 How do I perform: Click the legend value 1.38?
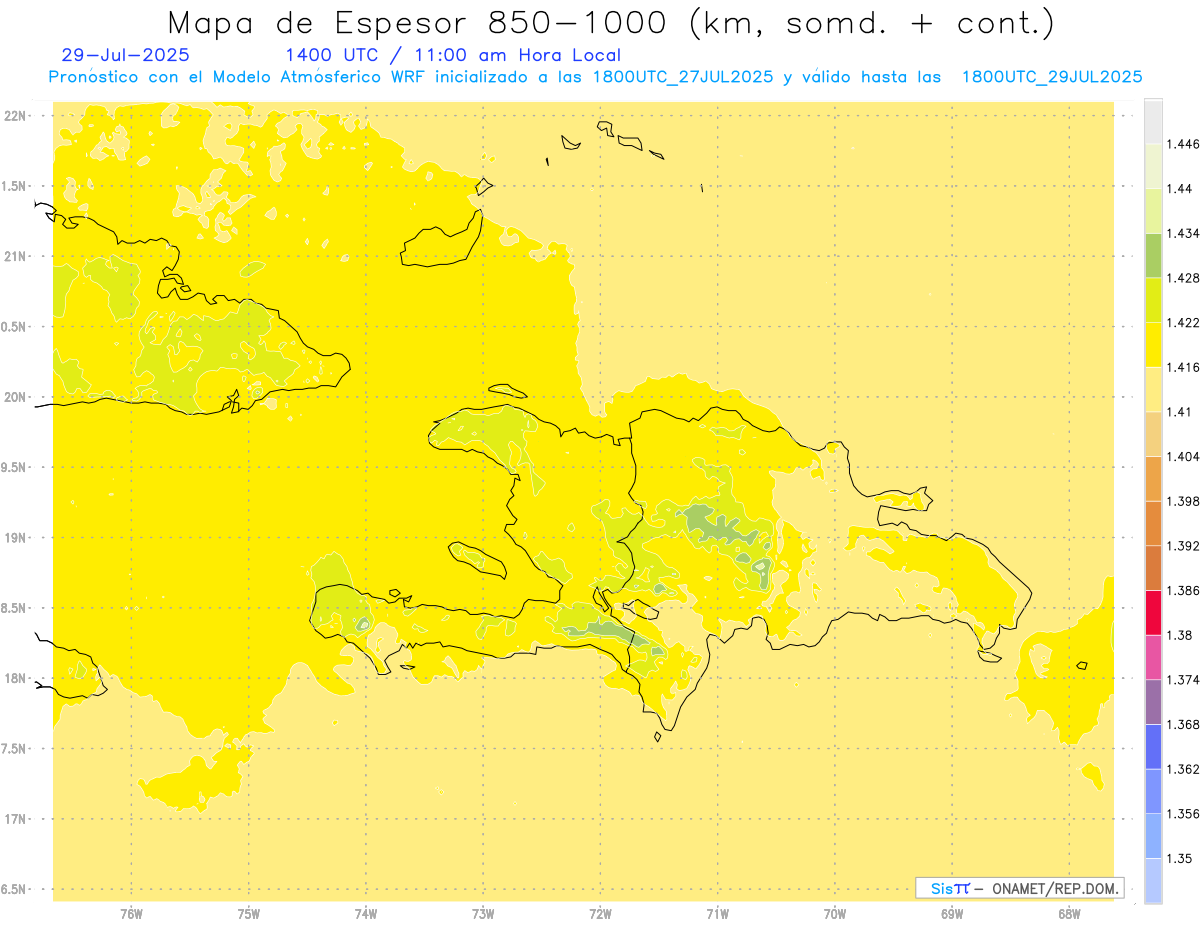[1181, 635]
